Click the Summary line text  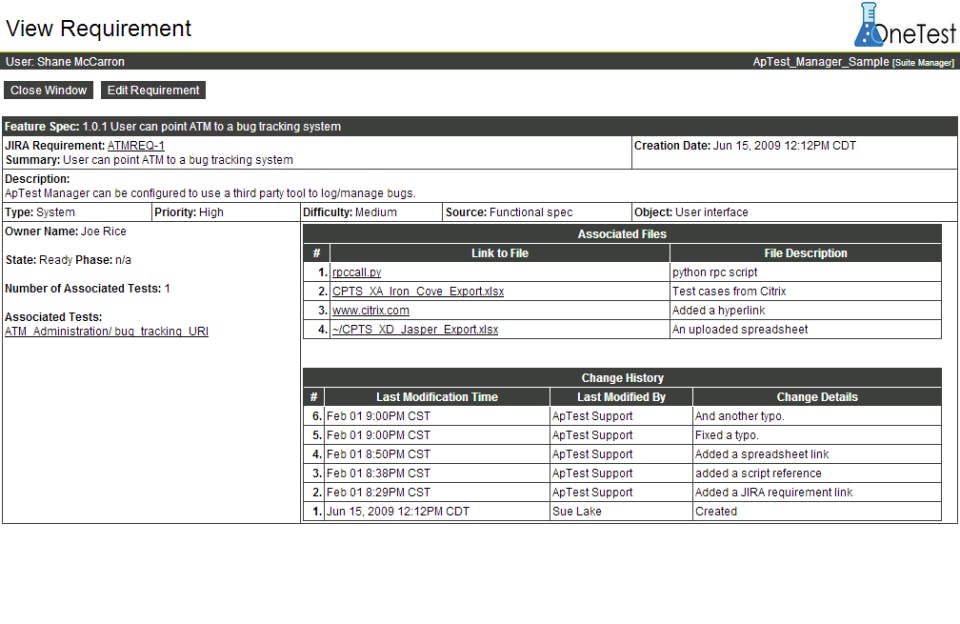[149, 160]
